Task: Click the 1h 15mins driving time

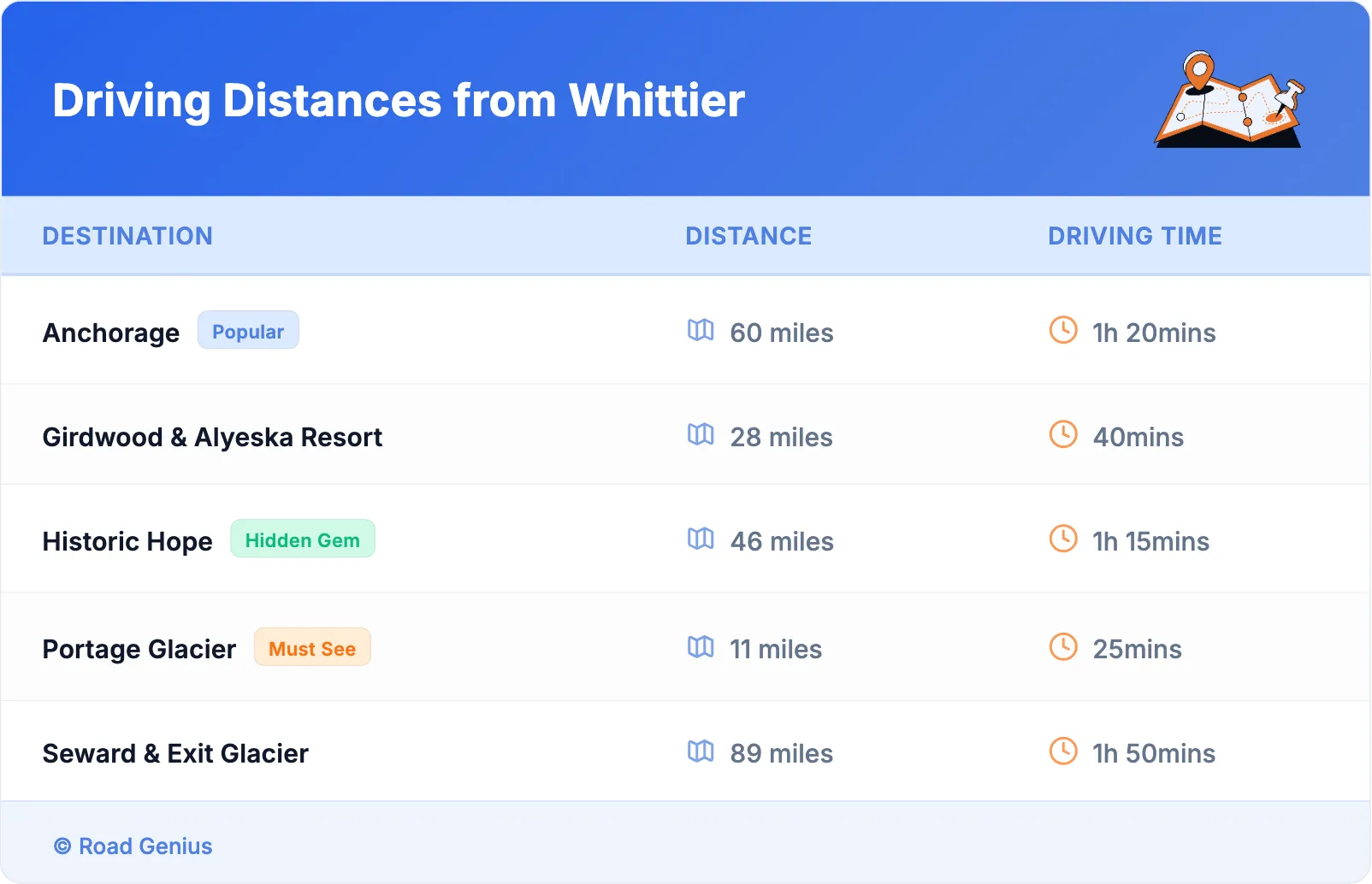Action: coord(1151,541)
